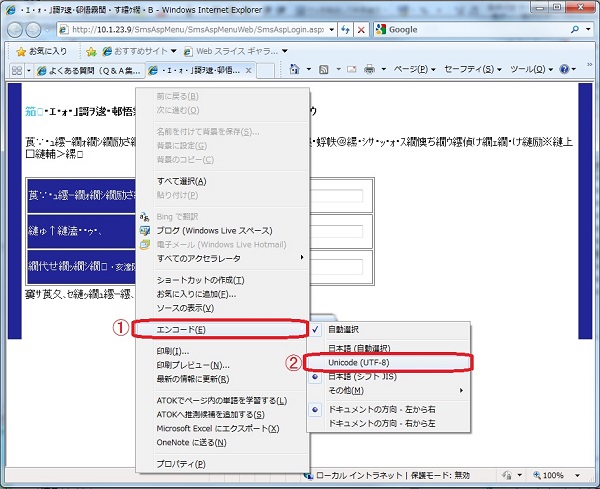
Task: Open the search provider dropdown arrow
Action: 588,29
